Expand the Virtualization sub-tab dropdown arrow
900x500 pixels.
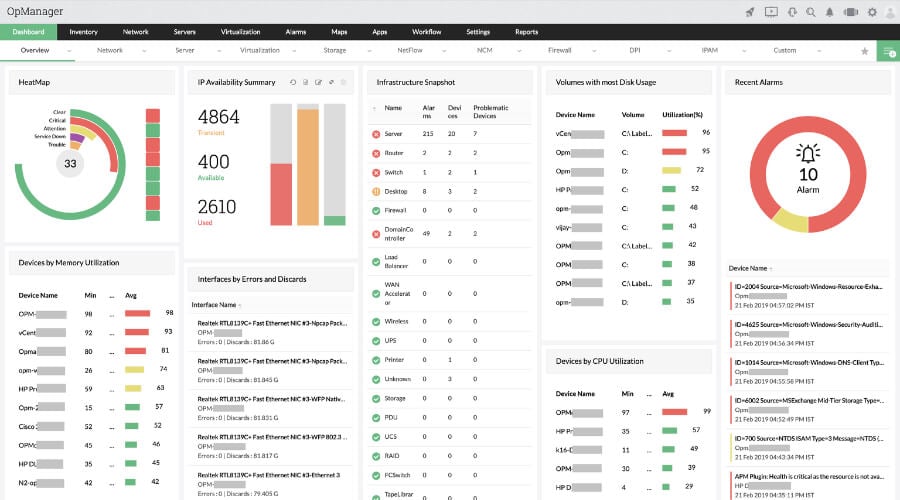pyautogui.click(x=294, y=52)
